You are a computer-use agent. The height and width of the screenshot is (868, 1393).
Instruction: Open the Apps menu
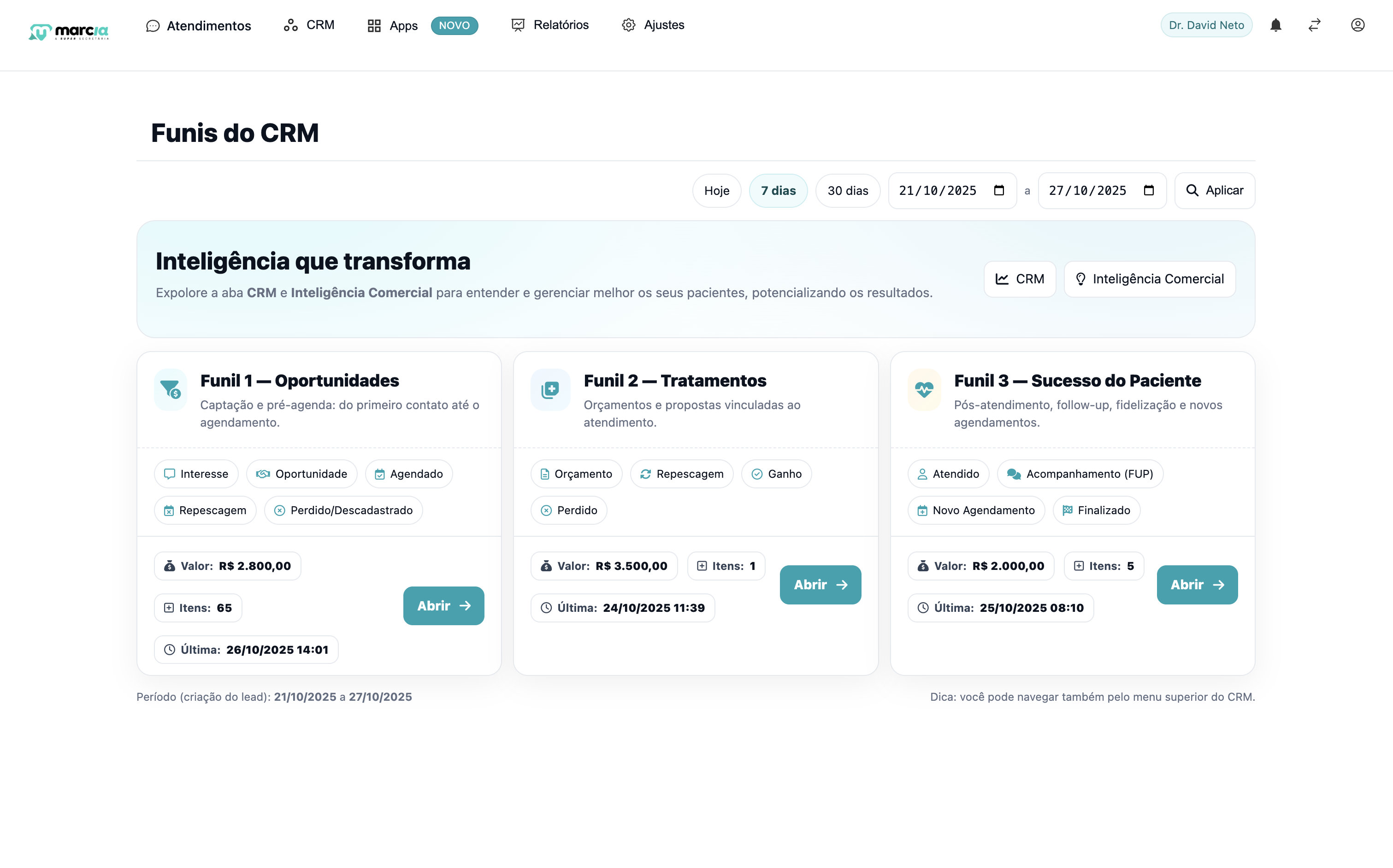[x=393, y=25]
